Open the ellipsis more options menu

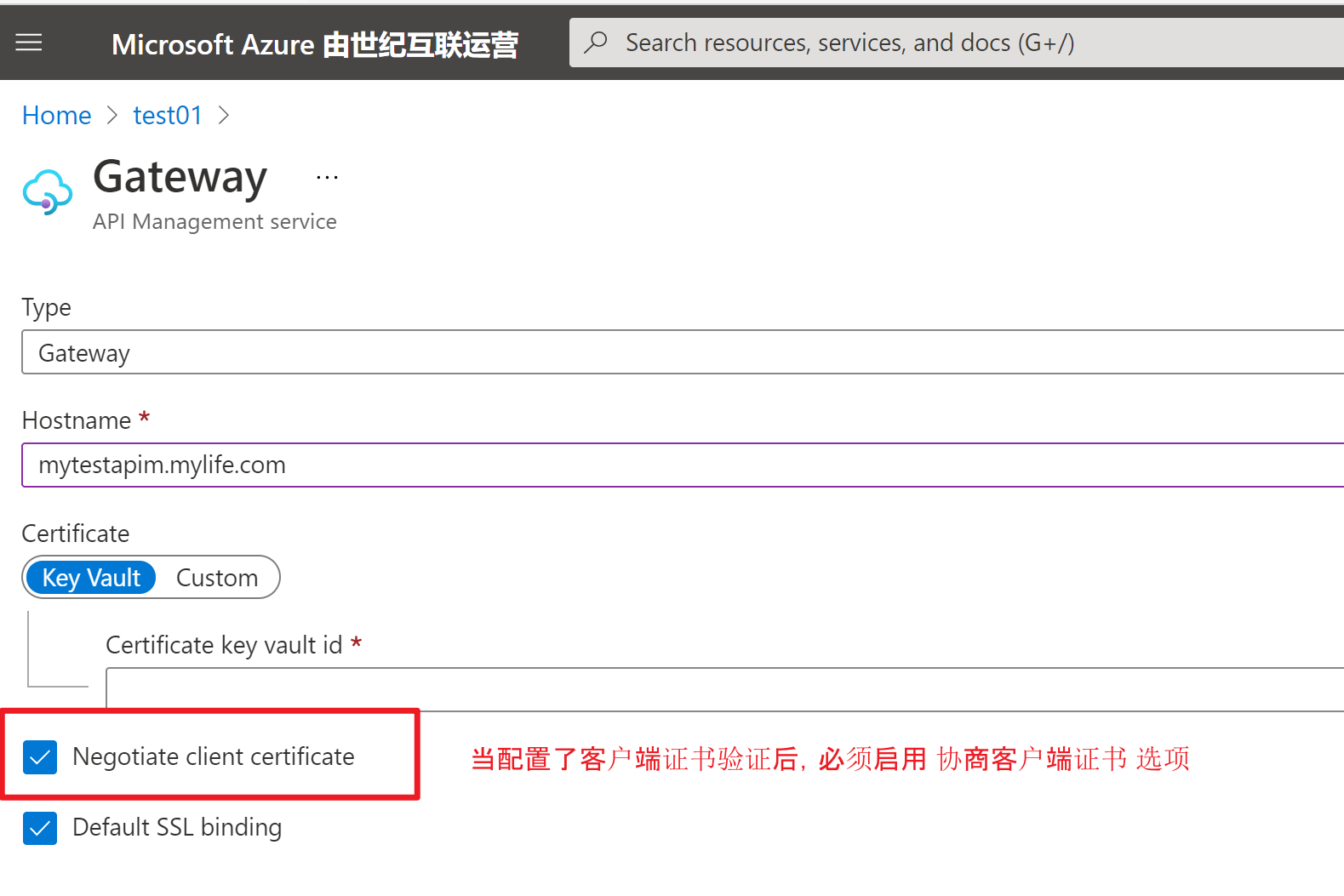point(327,178)
